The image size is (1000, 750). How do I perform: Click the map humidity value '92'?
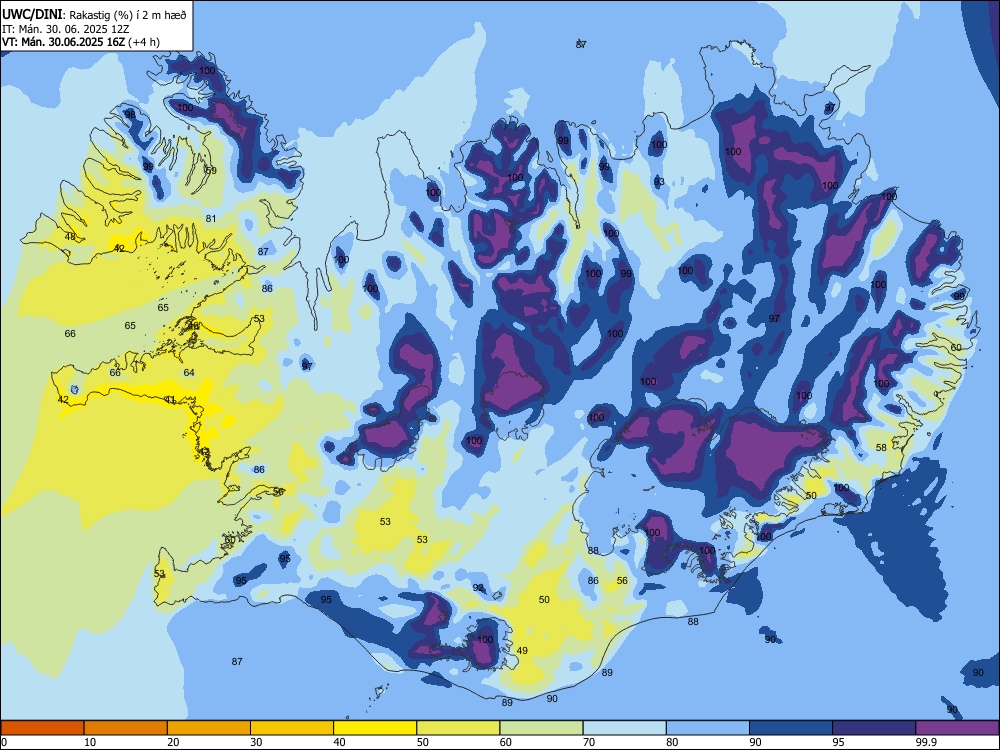point(478,587)
